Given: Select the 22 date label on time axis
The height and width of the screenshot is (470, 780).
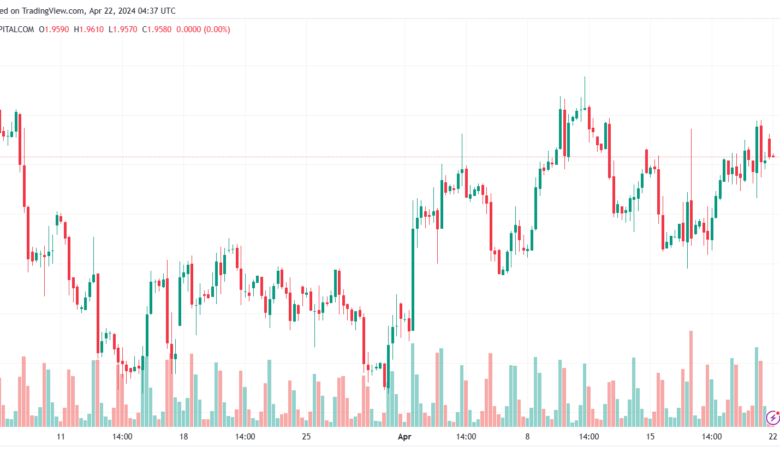Looking at the screenshot, I should click(773, 437).
